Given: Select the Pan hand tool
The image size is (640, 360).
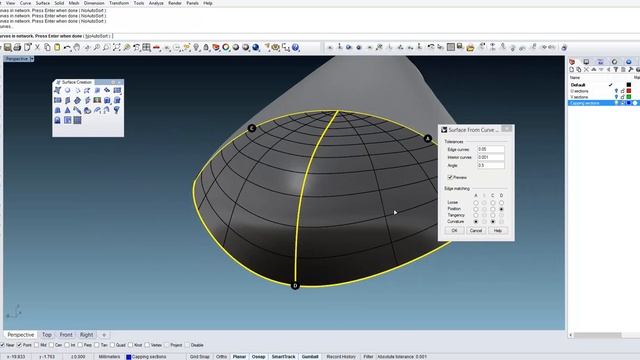Looking at the screenshot, I should [x=76, y=47].
